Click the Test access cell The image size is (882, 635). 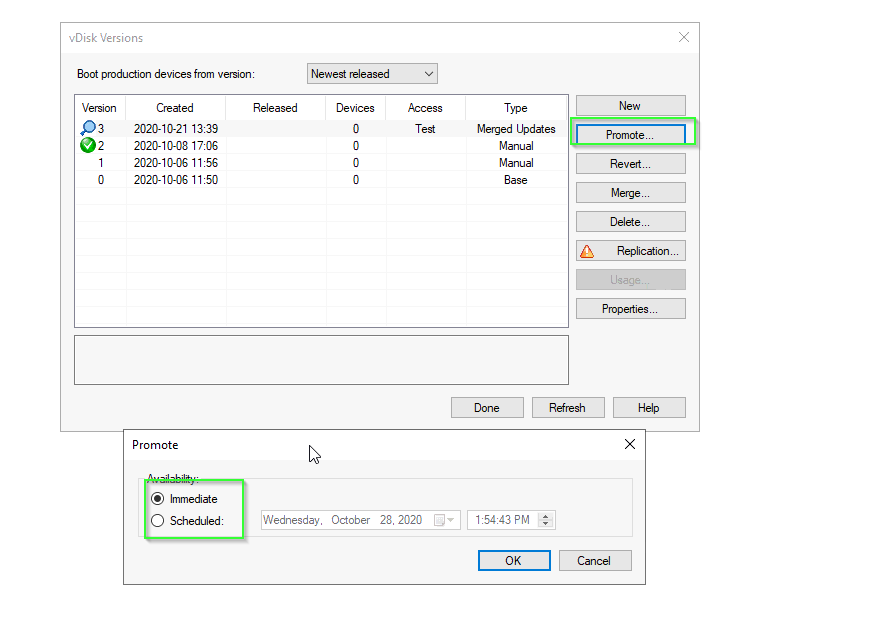[425, 129]
